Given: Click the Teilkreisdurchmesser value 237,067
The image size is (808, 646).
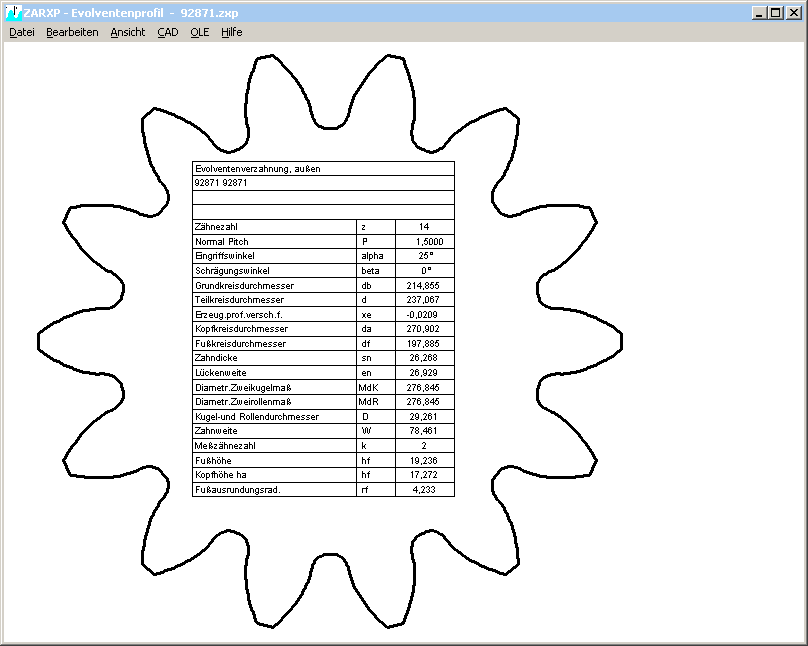Looking at the screenshot, I should point(424,300).
